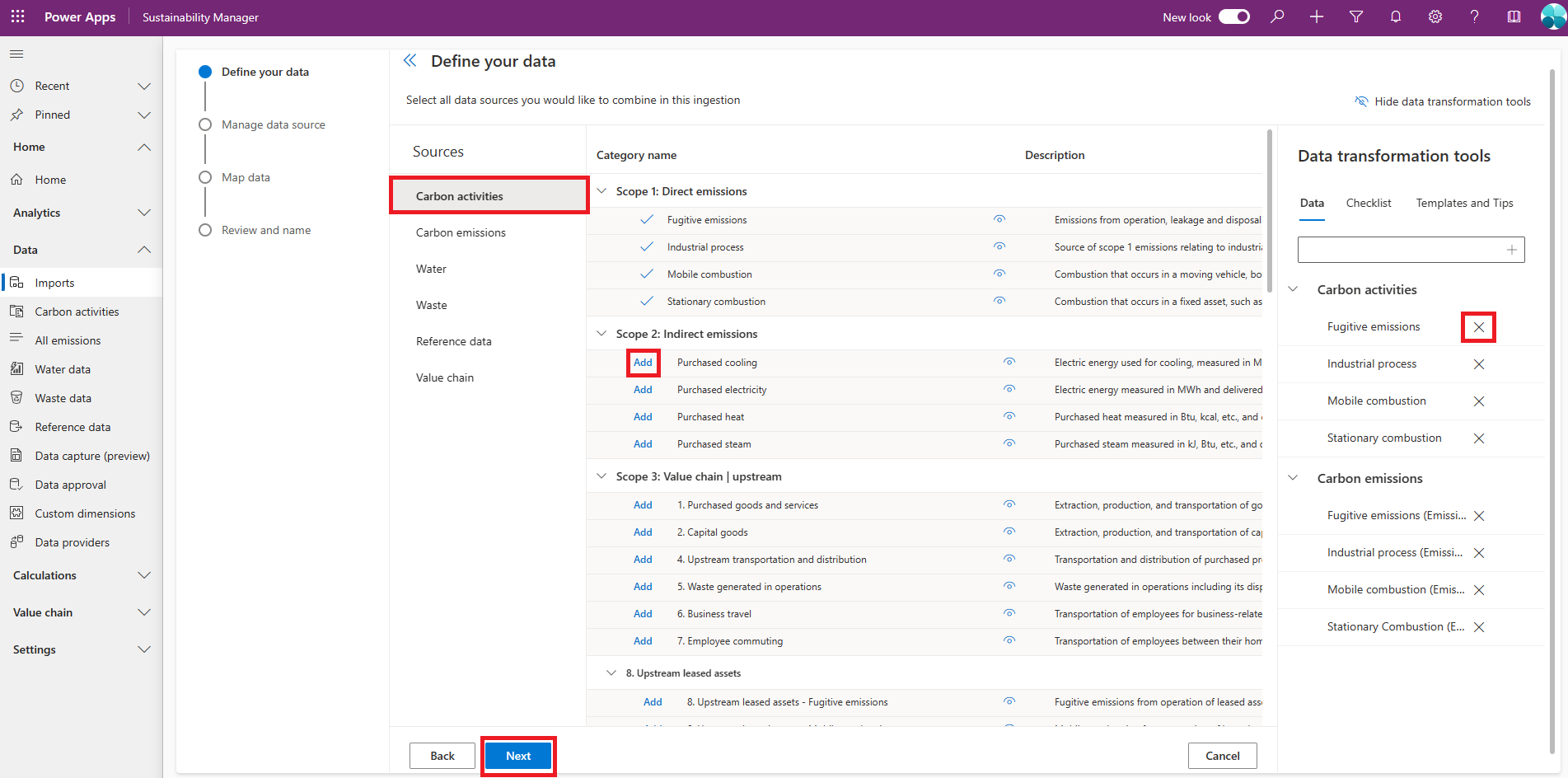The width and height of the screenshot is (1568, 778).
Task: Select the Data tab
Action: 1312,203
